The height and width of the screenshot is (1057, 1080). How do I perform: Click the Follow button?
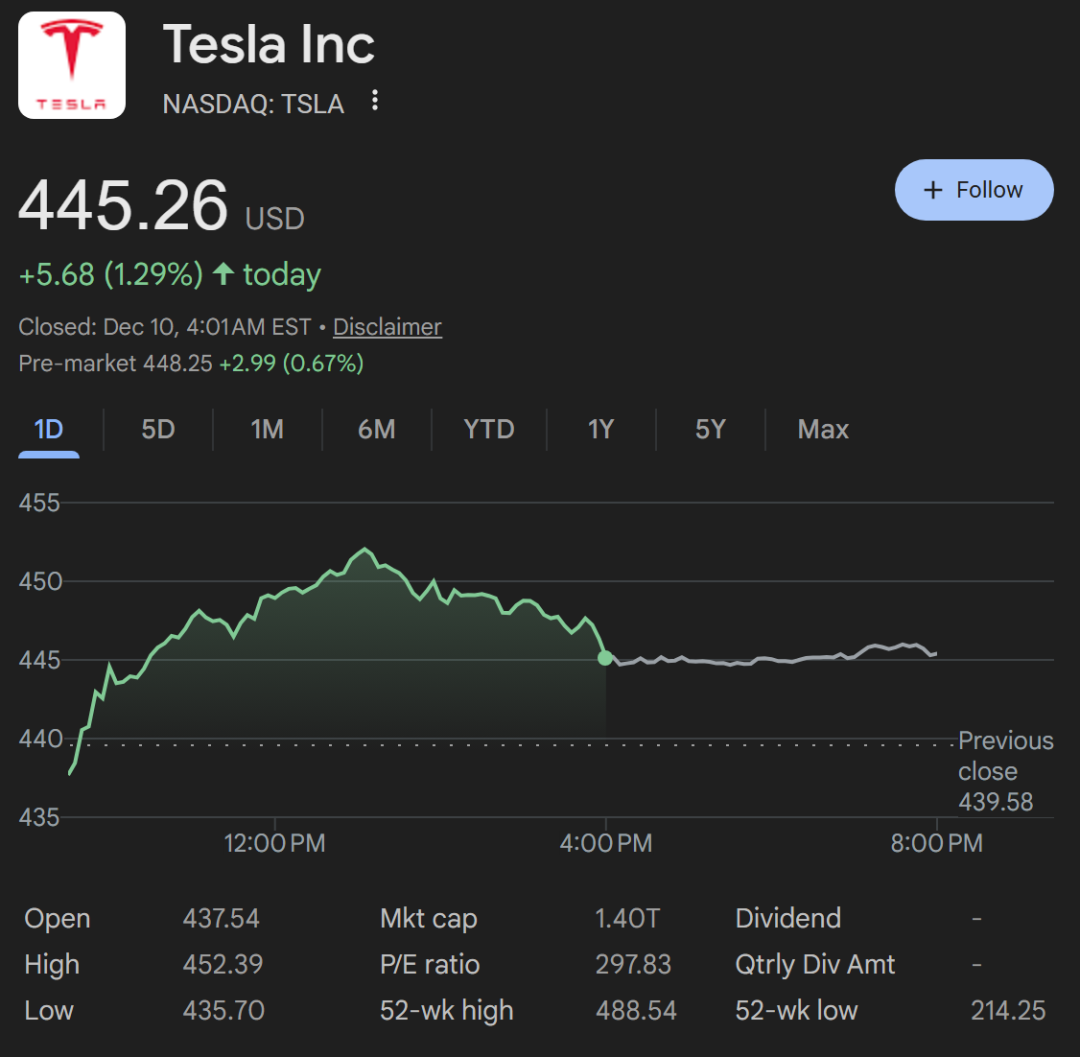point(974,190)
